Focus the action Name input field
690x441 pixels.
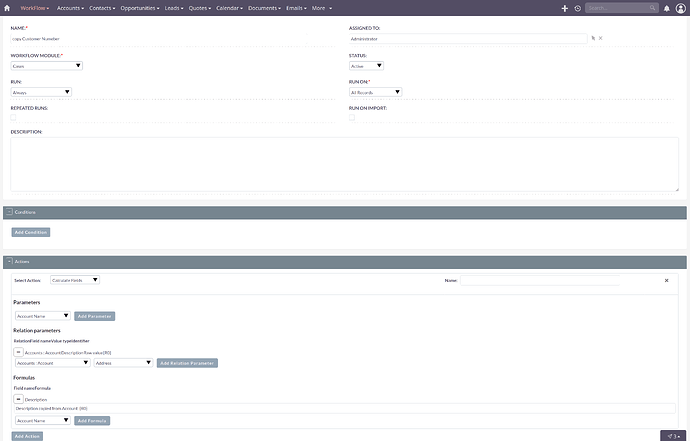point(540,280)
